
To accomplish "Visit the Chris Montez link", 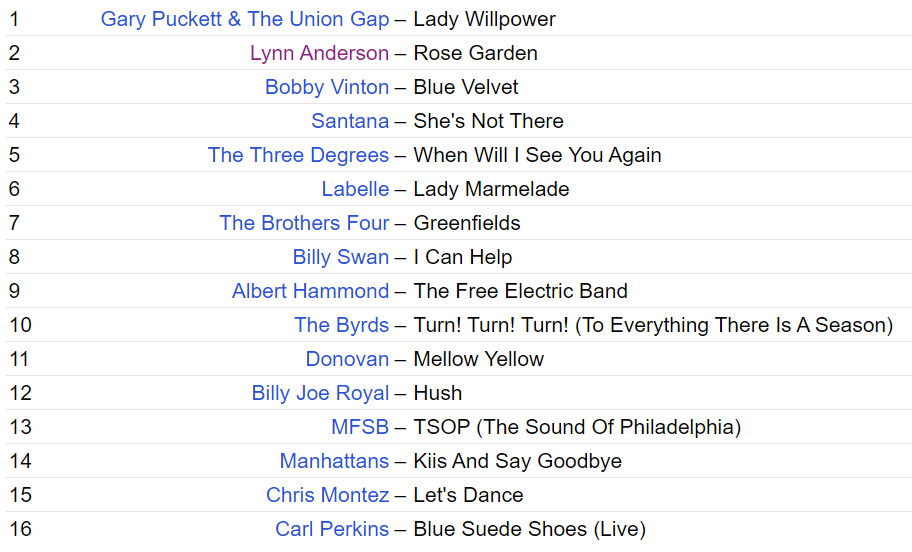I will pos(327,495).
